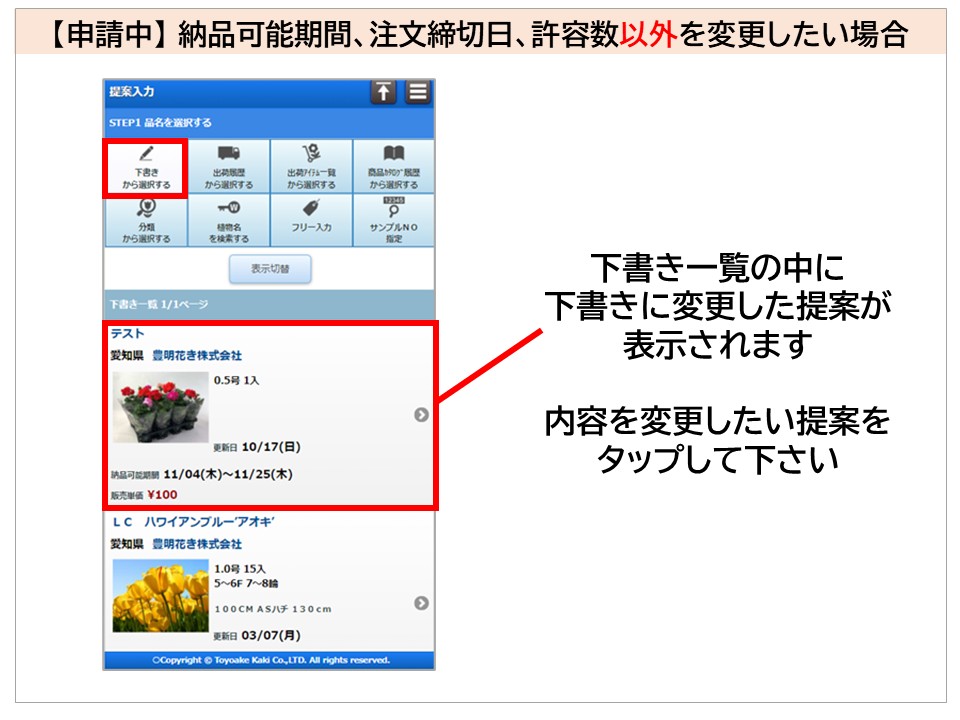Select 下書きから選択する pencil icon tile
This screenshot has width=960, height=720.
coord(146,167)
